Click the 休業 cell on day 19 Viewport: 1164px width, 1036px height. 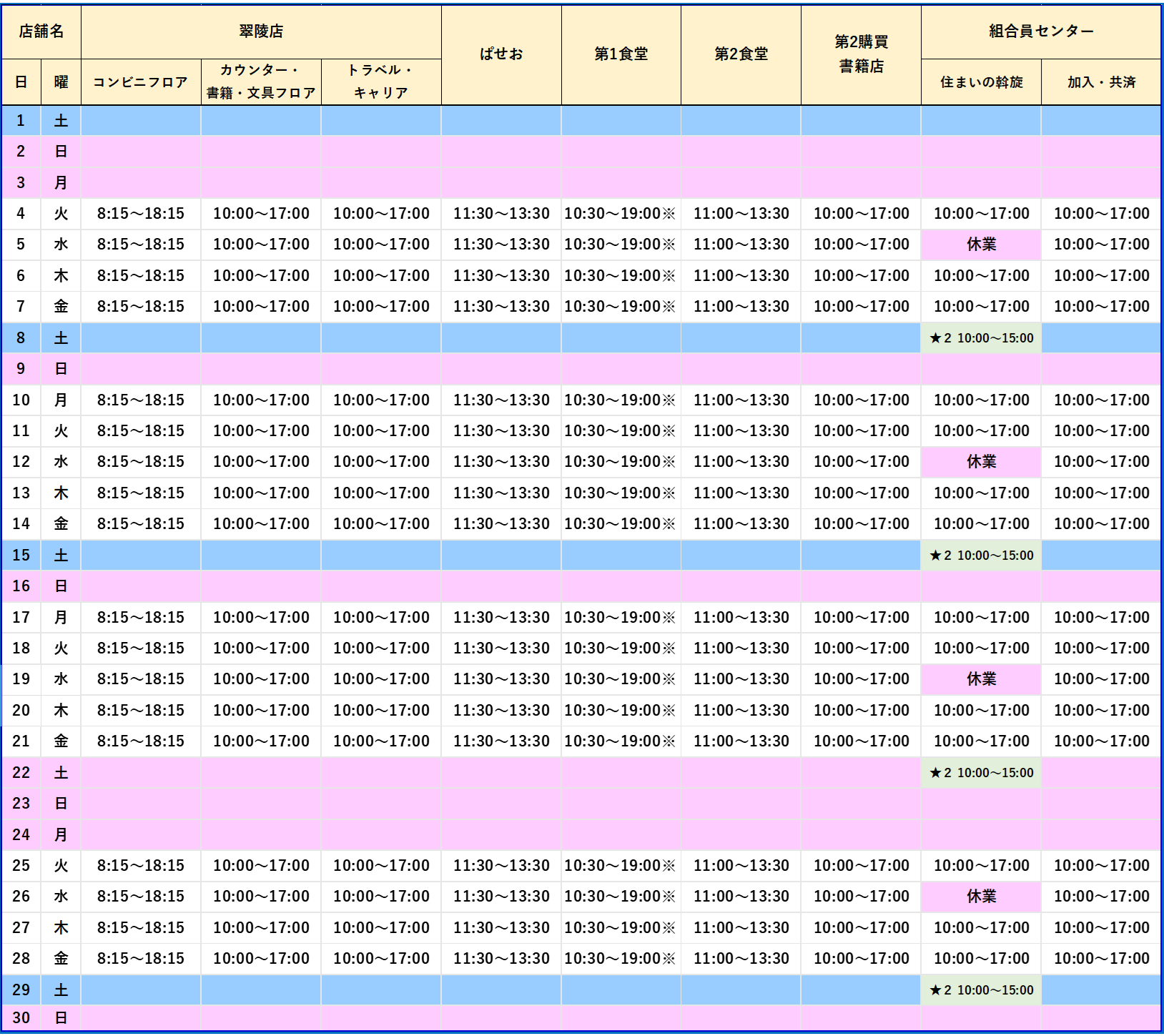(x=981, y=679)
